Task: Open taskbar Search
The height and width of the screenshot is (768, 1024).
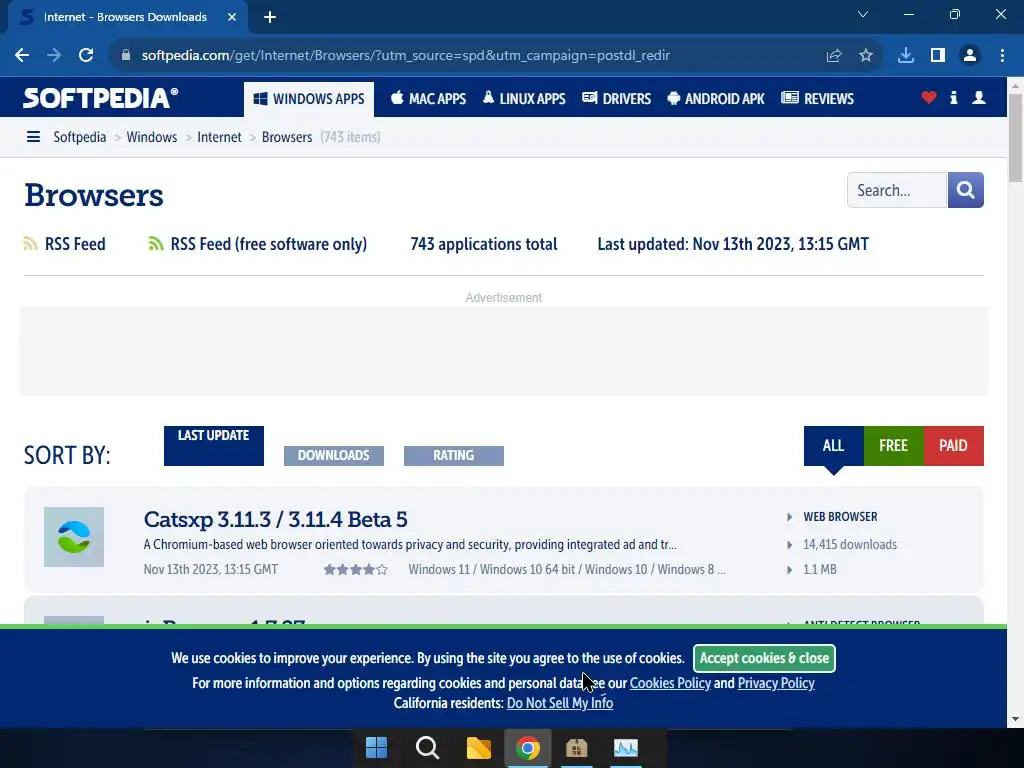Action: (x=427, y=748)
